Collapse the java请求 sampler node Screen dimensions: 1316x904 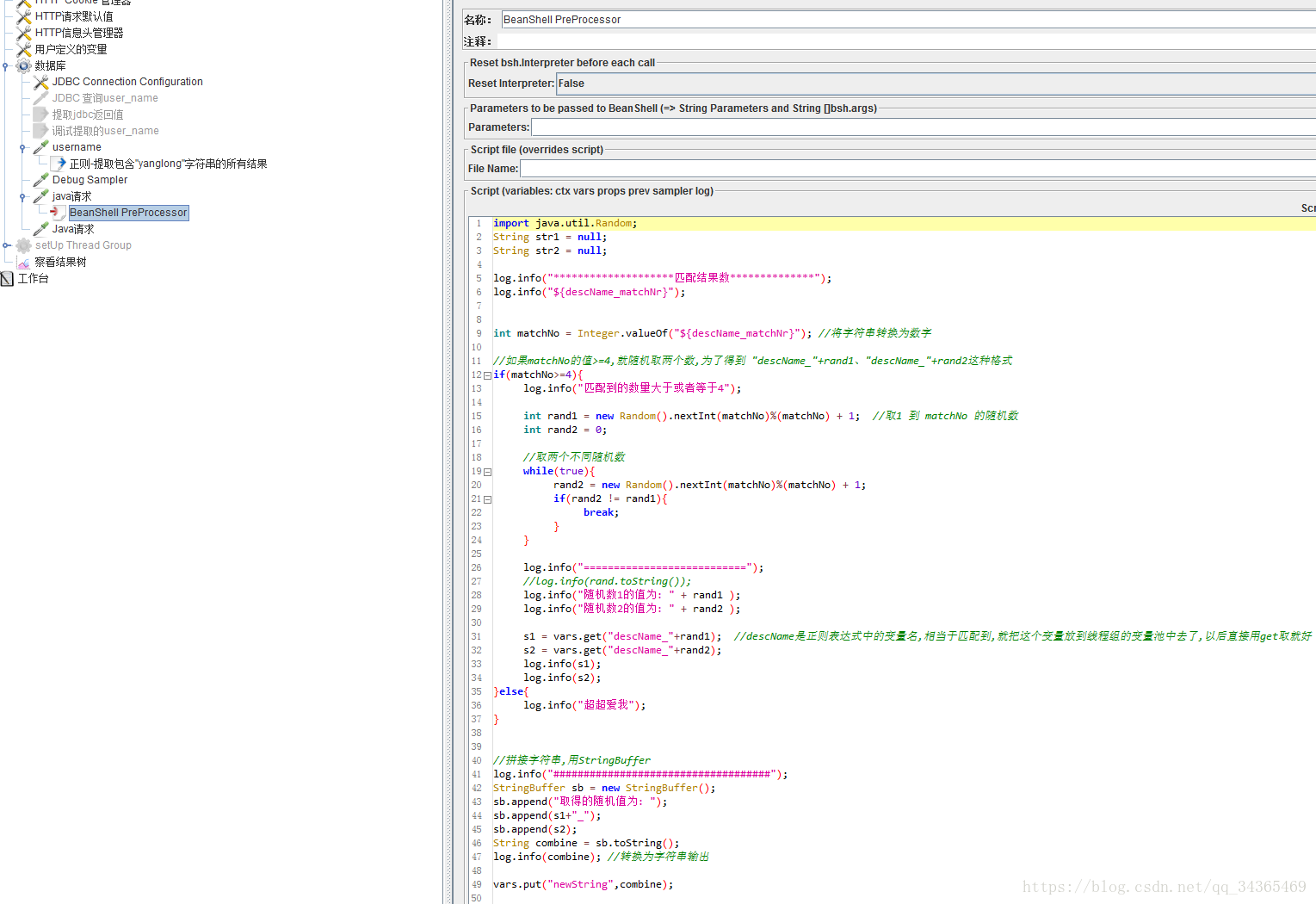click(x=22, y=196)
